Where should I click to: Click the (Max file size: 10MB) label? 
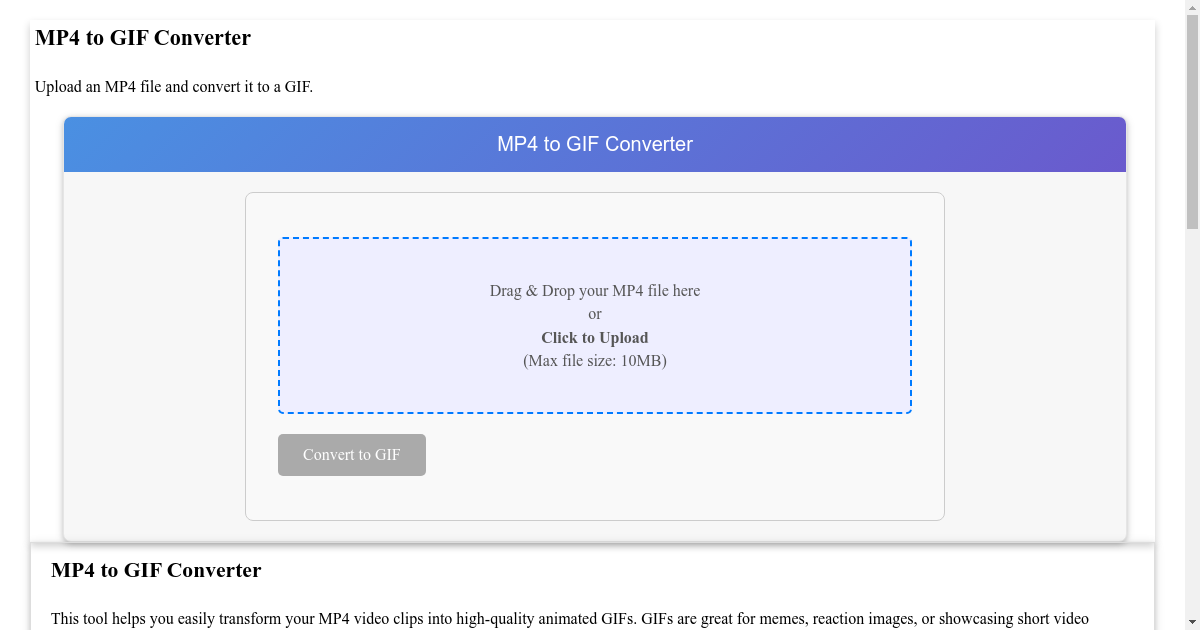[x=595, y=361]
